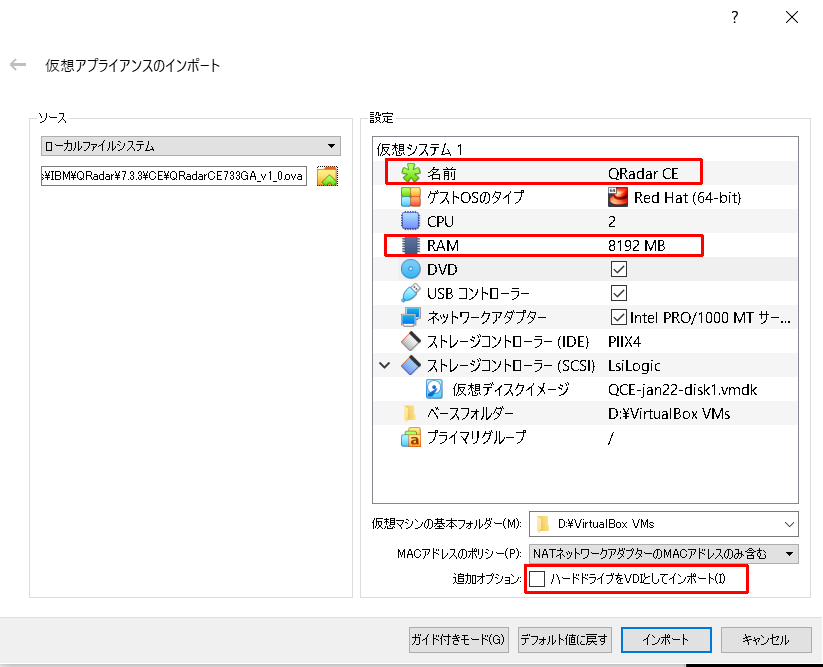
Task: Click the 8192 MB RAM value
Action: (636, 245)
